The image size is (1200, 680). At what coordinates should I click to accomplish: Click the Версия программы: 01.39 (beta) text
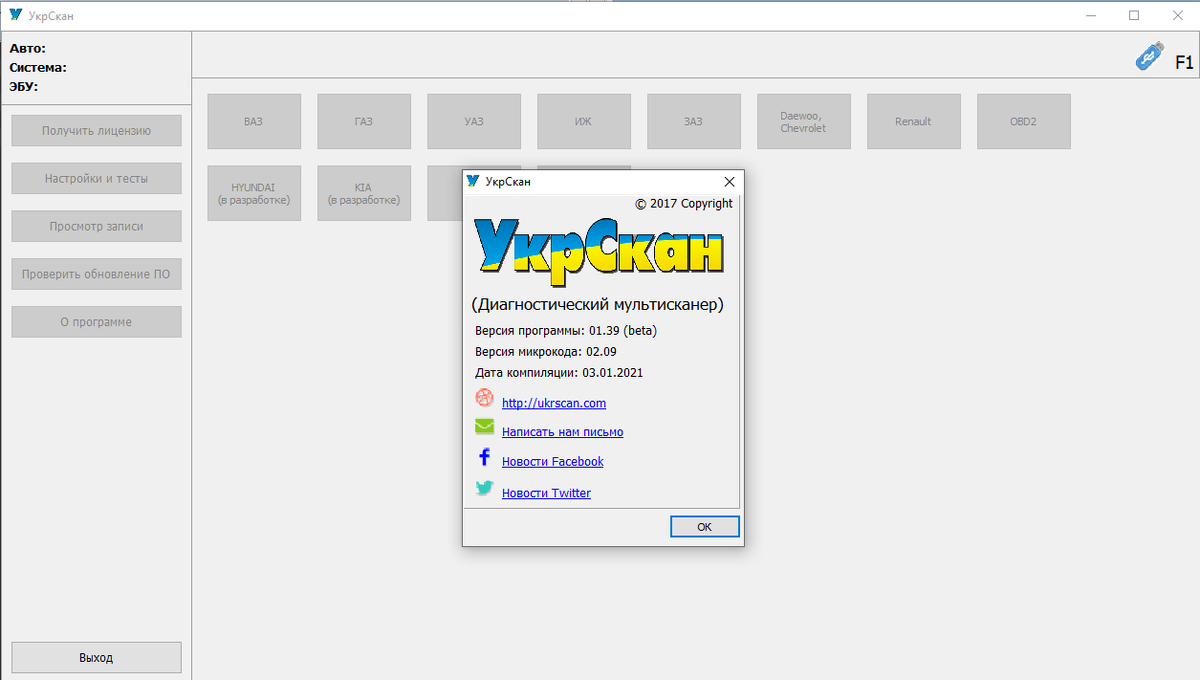[x=566, y=330]
